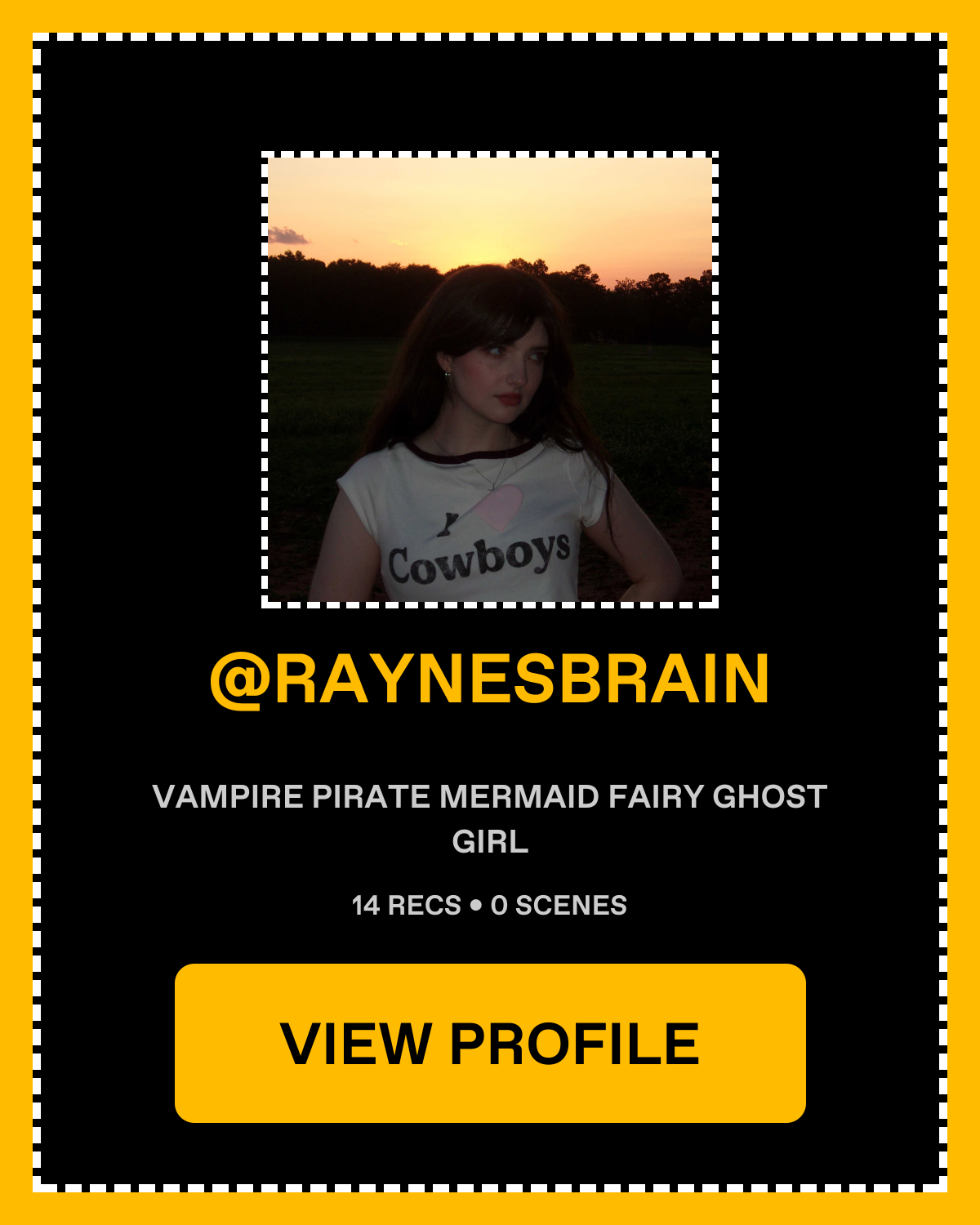Click the yellow outer frame of the card
The width and height of the screenshot is (980, 1225).
(490, 16)
